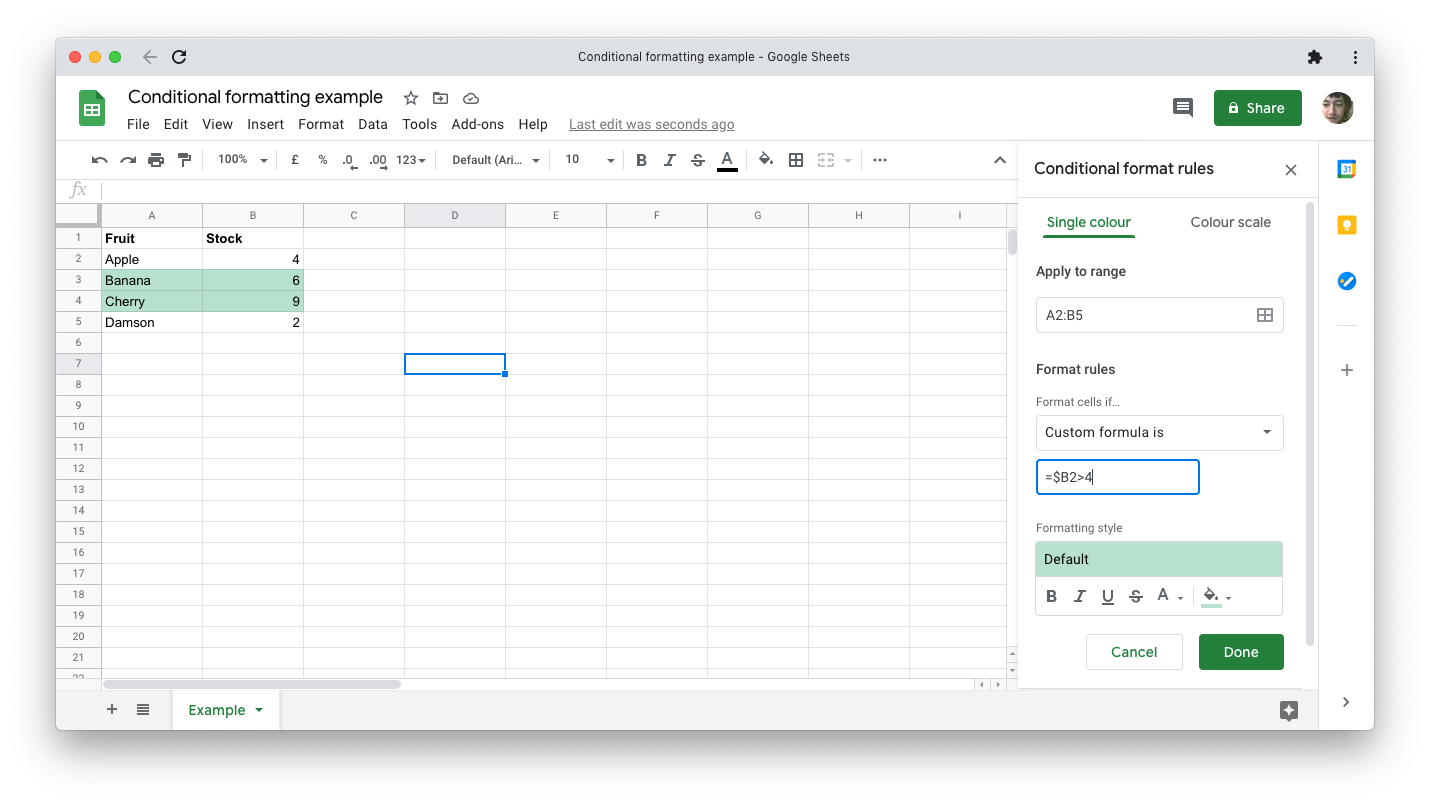Click the toolbar fill colour bucket

766,160
